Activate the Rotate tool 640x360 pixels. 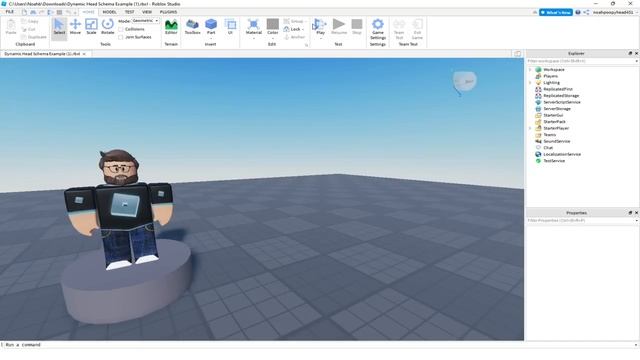pos(108,27)
